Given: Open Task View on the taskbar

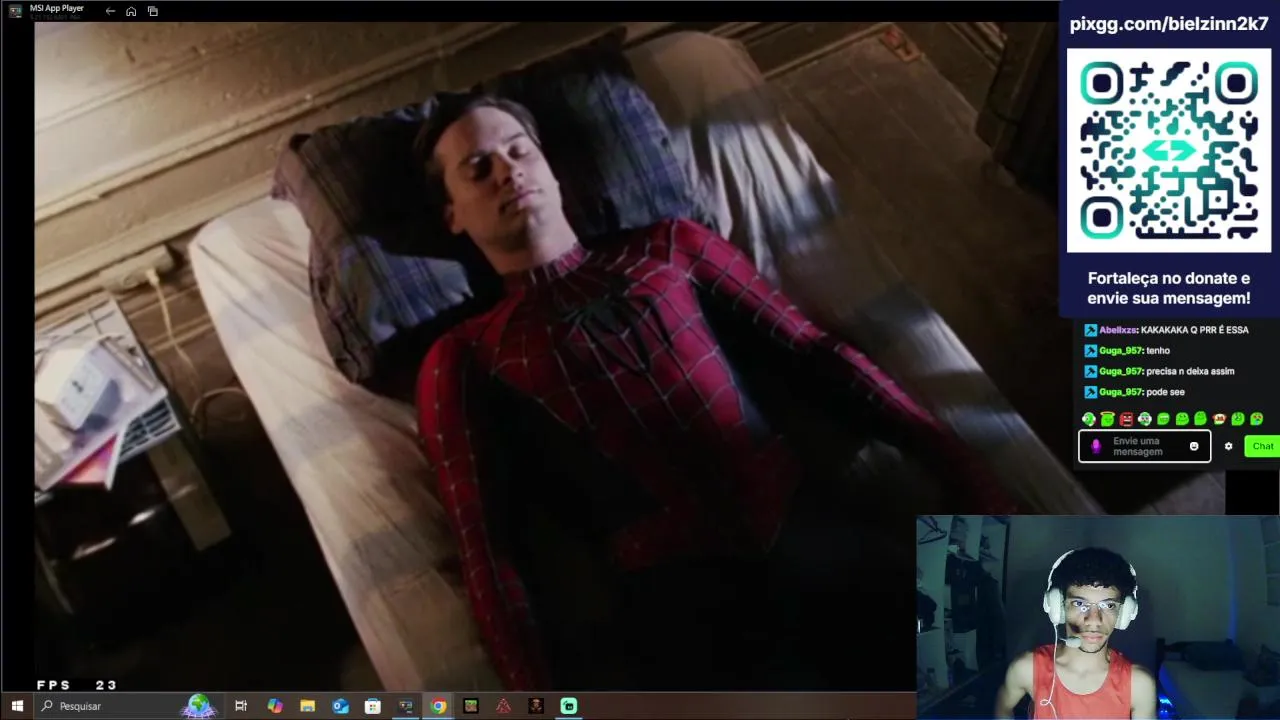Looking at the screenshot, I should [241, 706].
